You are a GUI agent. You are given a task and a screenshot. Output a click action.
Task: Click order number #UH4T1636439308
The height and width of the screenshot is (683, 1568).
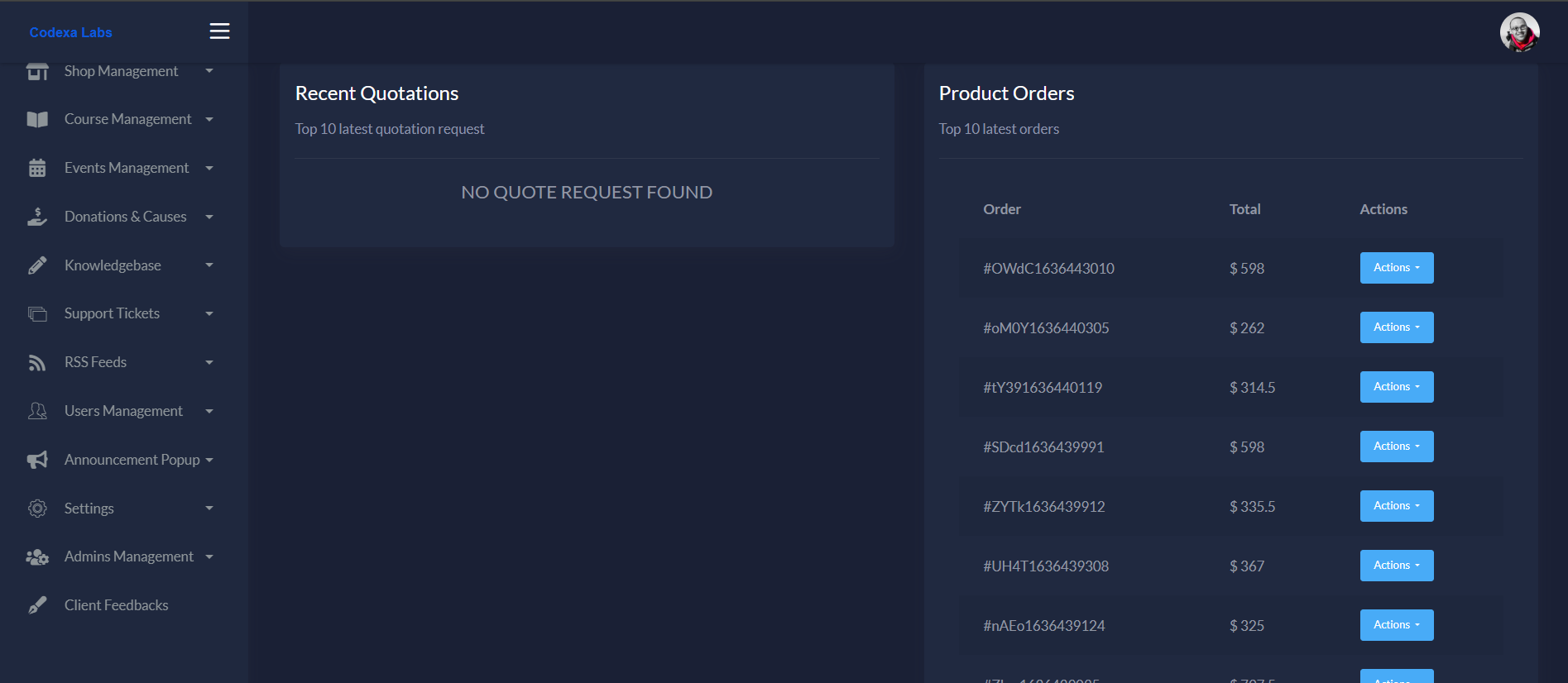pos(1045,566)
